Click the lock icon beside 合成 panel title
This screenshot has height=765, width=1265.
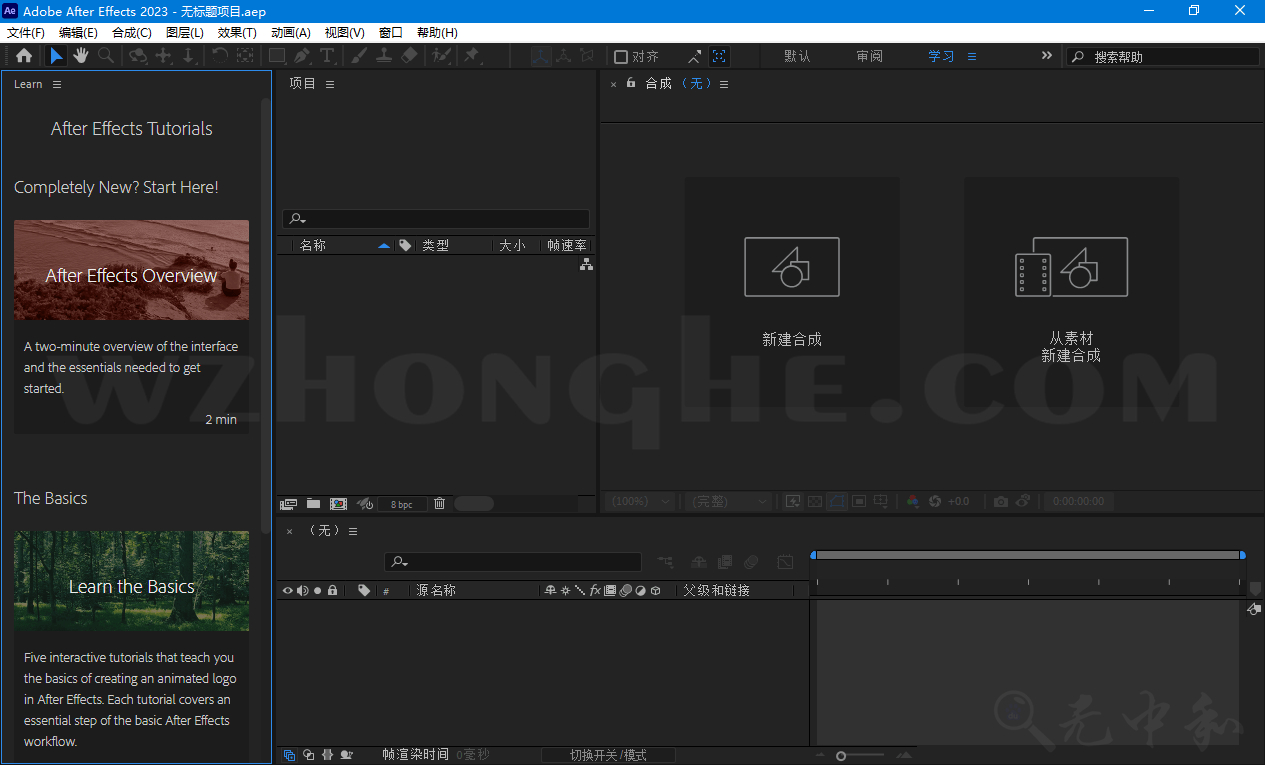[631, 83]
